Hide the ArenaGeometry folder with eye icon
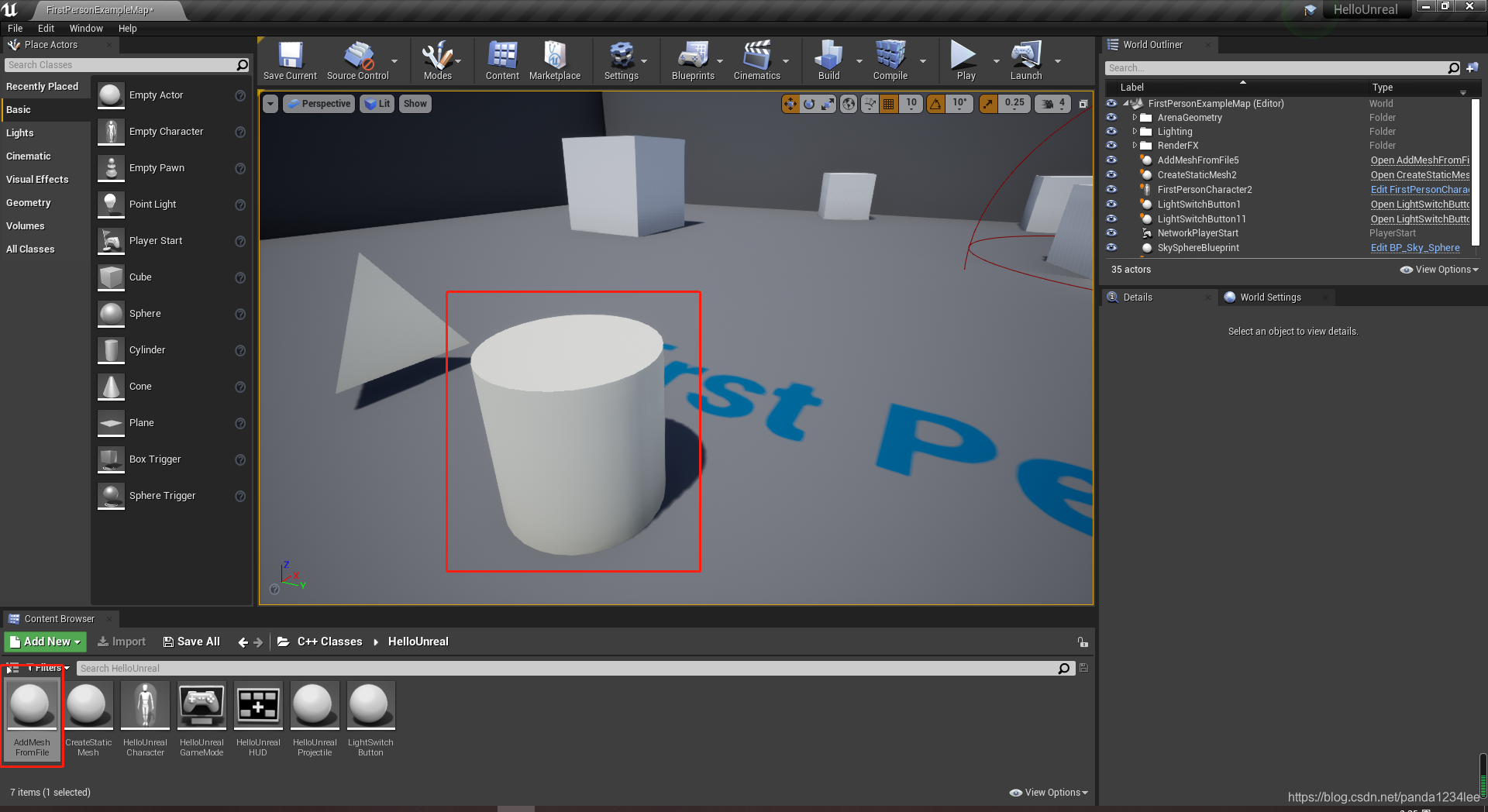Screen dimensions: 1488x812 [1111, 118]
